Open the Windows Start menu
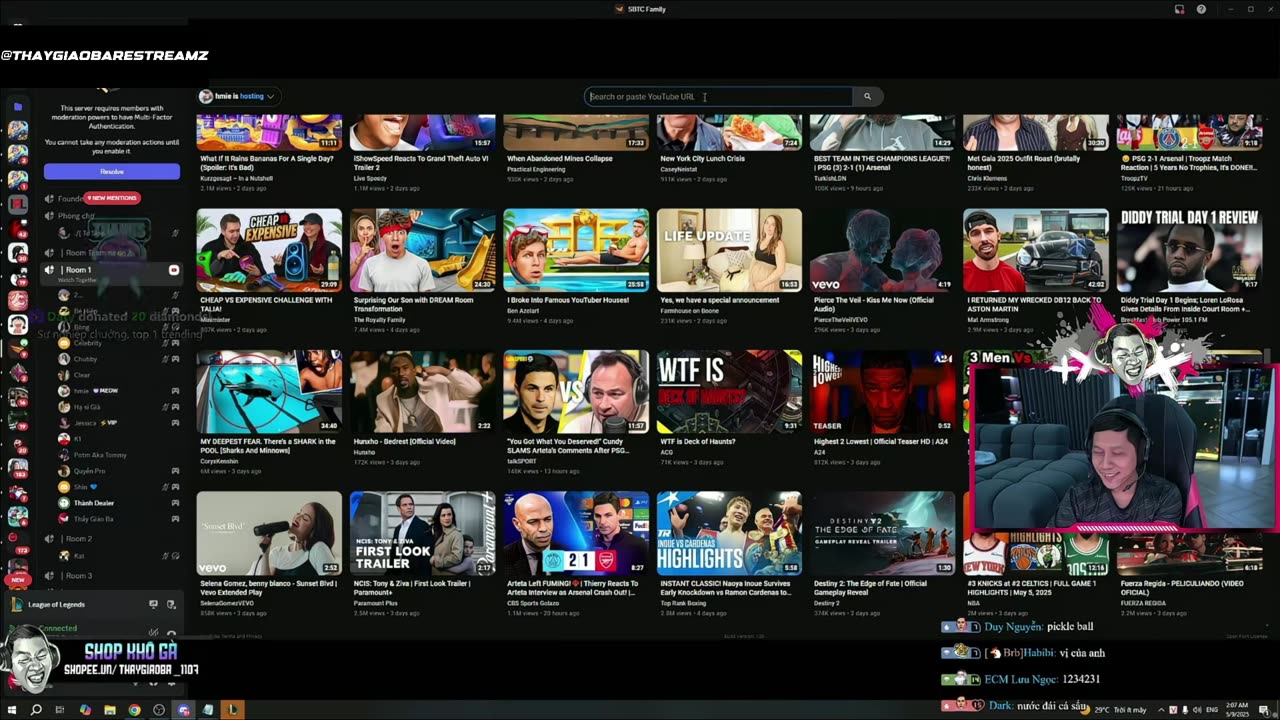This screenshot has height=720, width=1280. click(x=11, y=710)
